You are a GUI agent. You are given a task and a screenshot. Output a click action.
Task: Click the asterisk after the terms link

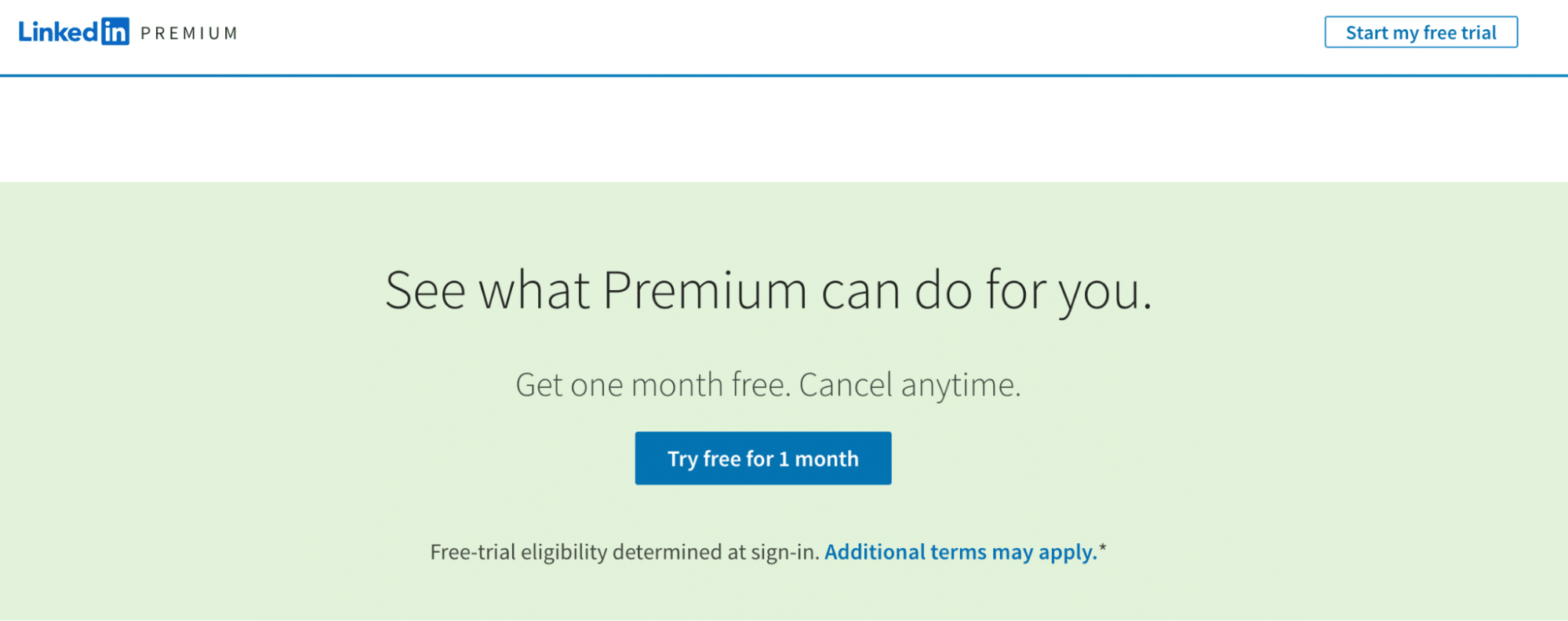point(1103,548)
